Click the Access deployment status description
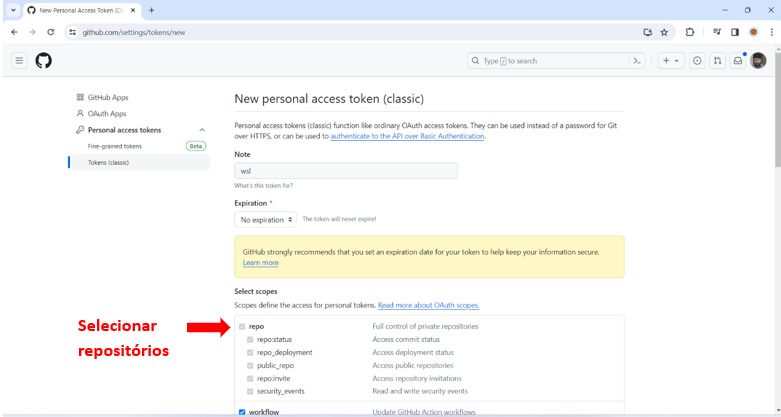The image size is (781, 417). tap(413, 352)
